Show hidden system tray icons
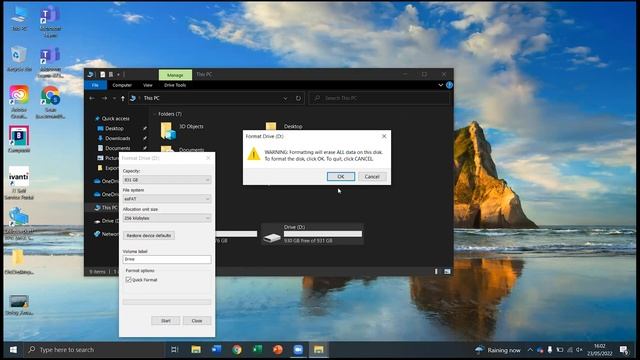Viewport: 640px width, 360px height. [530, 350]
